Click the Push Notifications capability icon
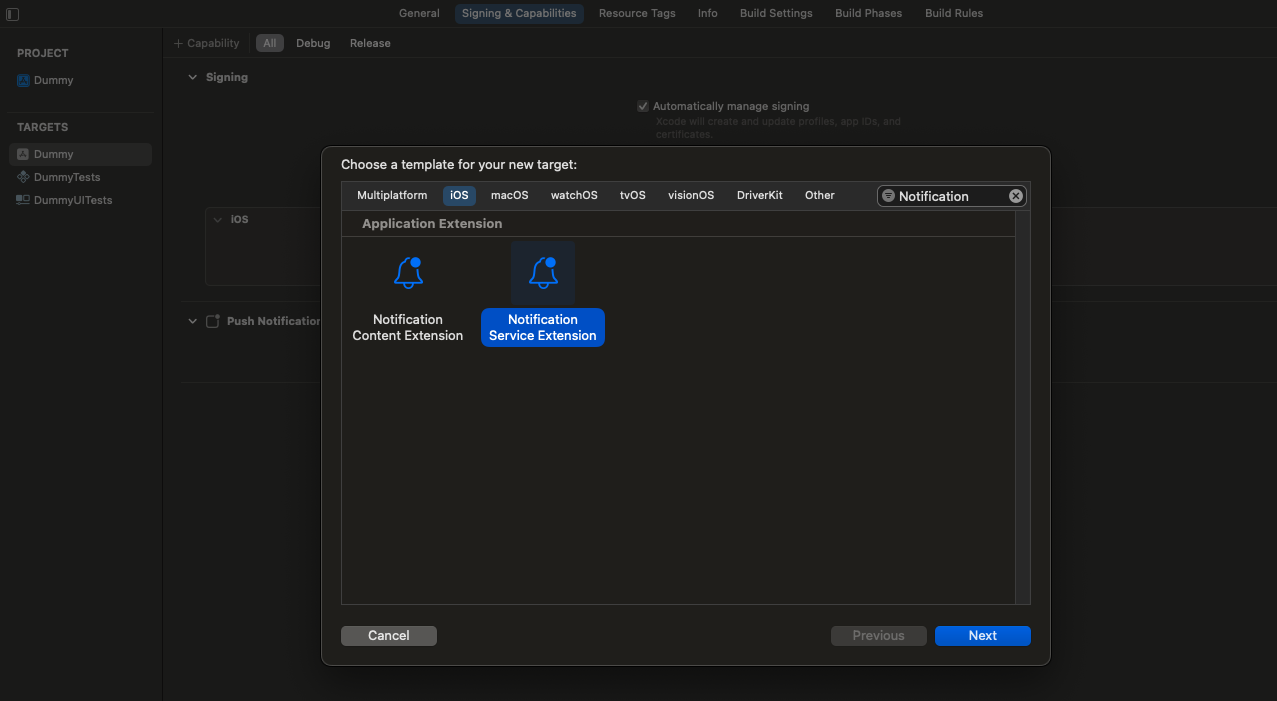 tap(212, 321)
